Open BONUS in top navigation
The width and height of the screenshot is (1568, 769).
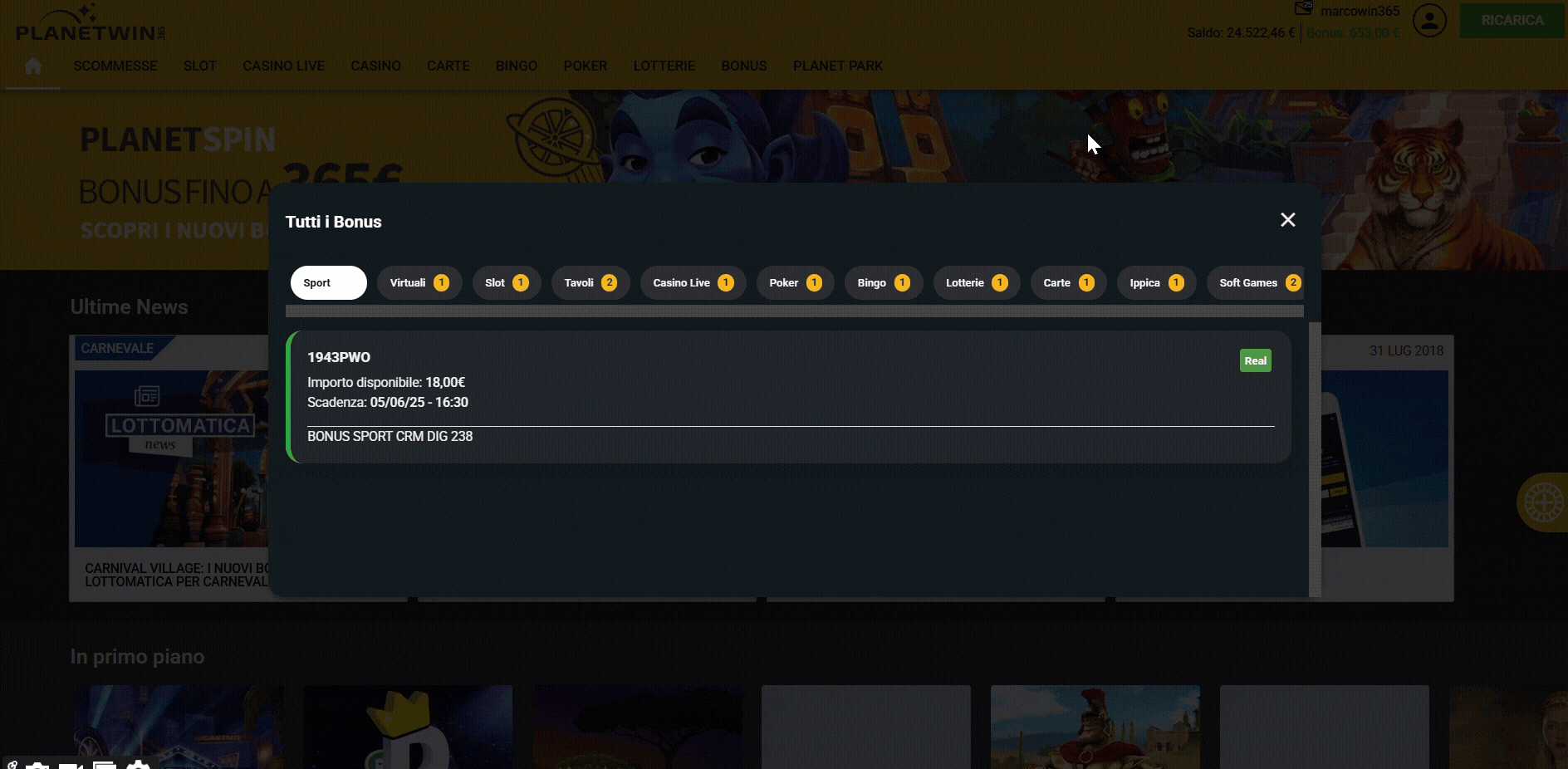tap(744, 66)
